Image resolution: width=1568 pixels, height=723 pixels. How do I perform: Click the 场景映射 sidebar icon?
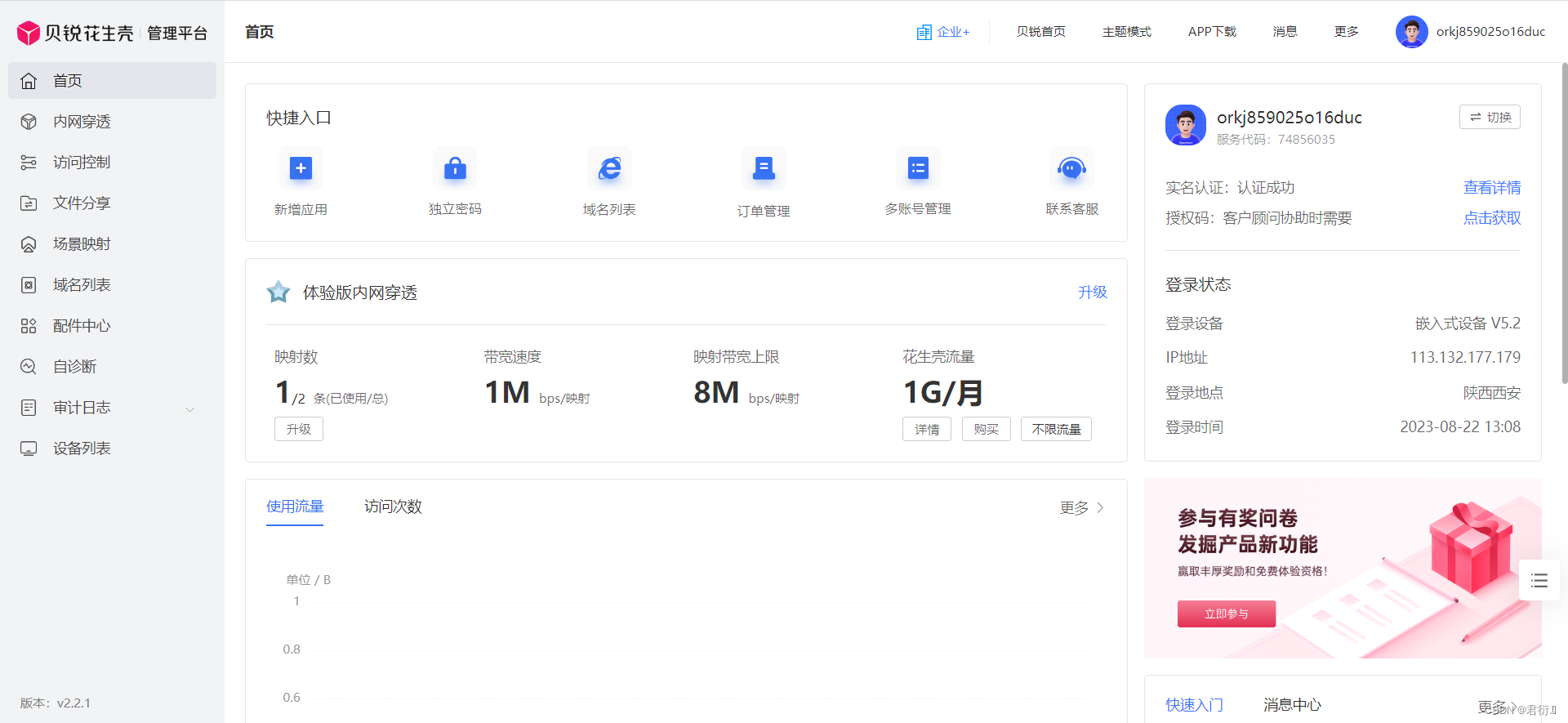click(29, 244)
